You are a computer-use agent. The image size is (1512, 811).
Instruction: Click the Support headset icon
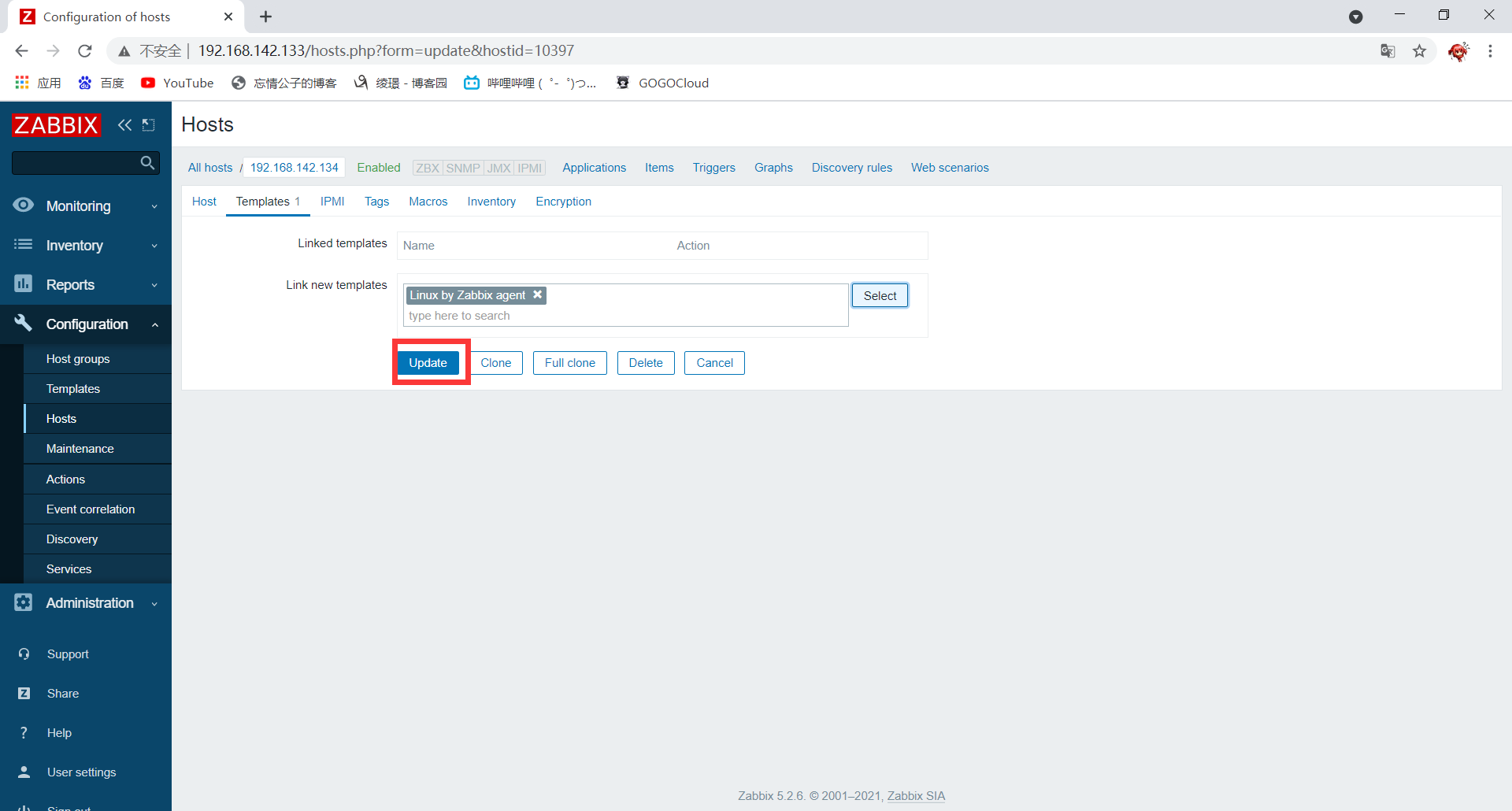(24, 654)
